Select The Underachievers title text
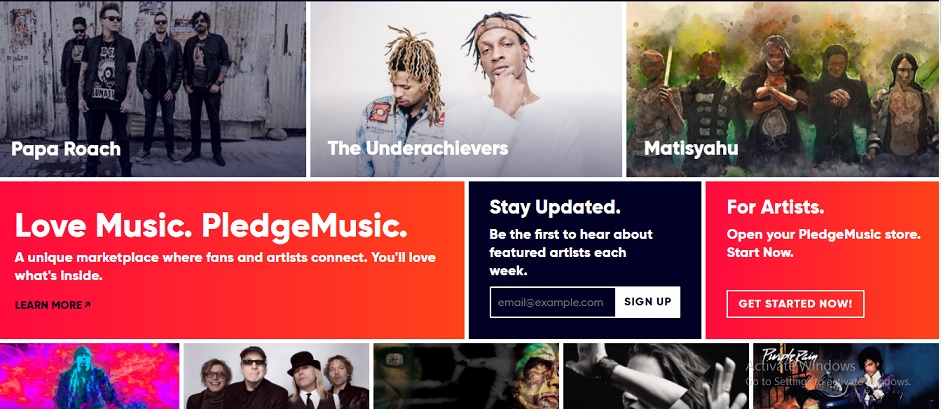Viewport: 941px width, 409px height. click(x=418, y=148)
